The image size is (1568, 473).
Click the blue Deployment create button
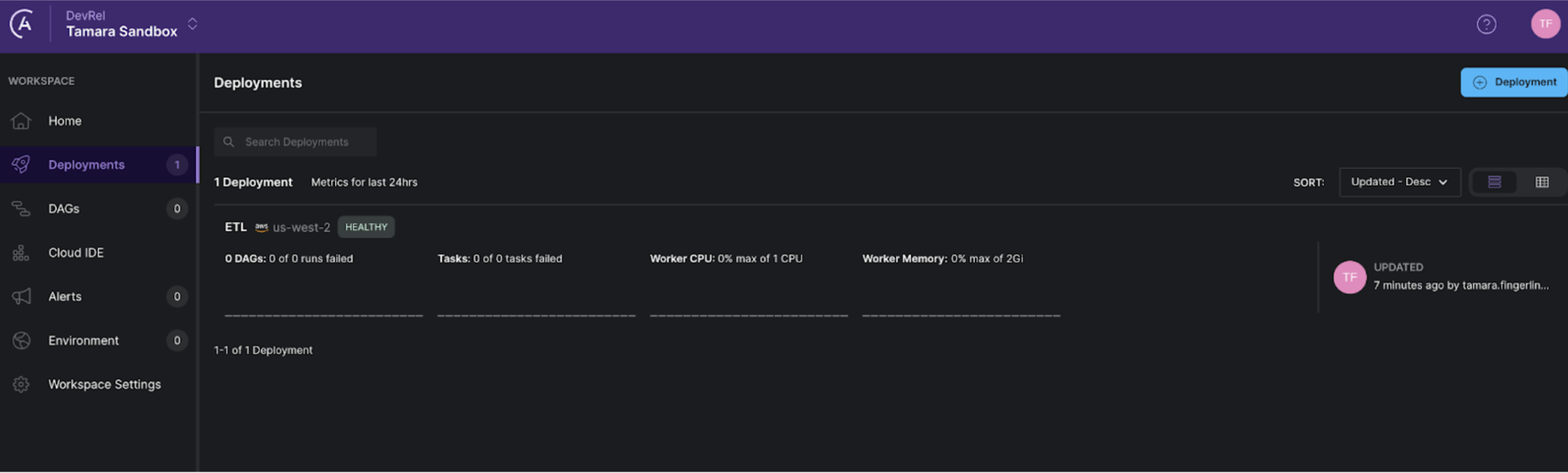tap(1514, 83)
